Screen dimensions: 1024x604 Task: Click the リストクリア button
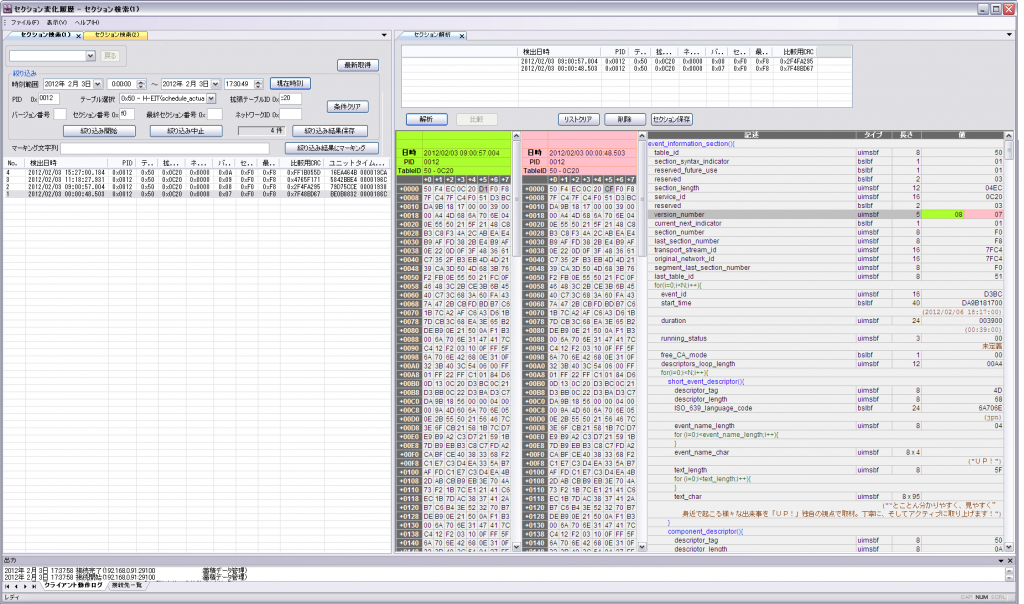pyautogui.click(x=578, y=119)
